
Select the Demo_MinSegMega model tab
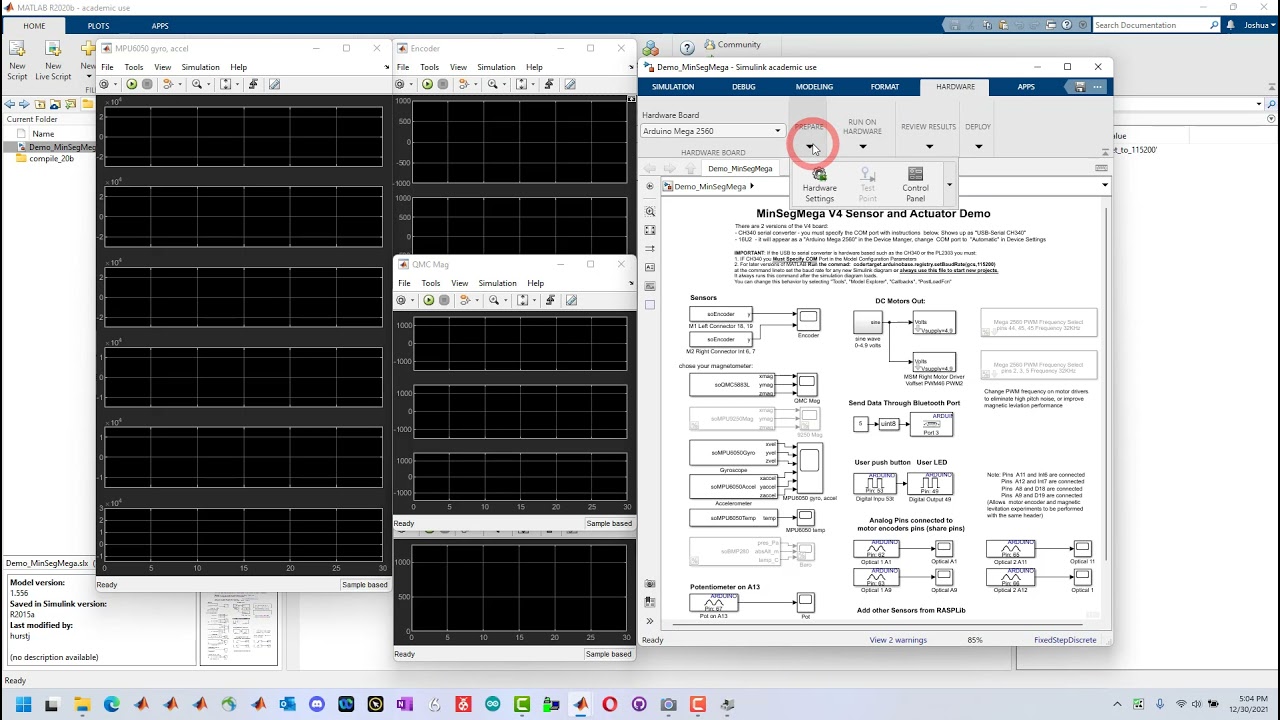[740, 169]
